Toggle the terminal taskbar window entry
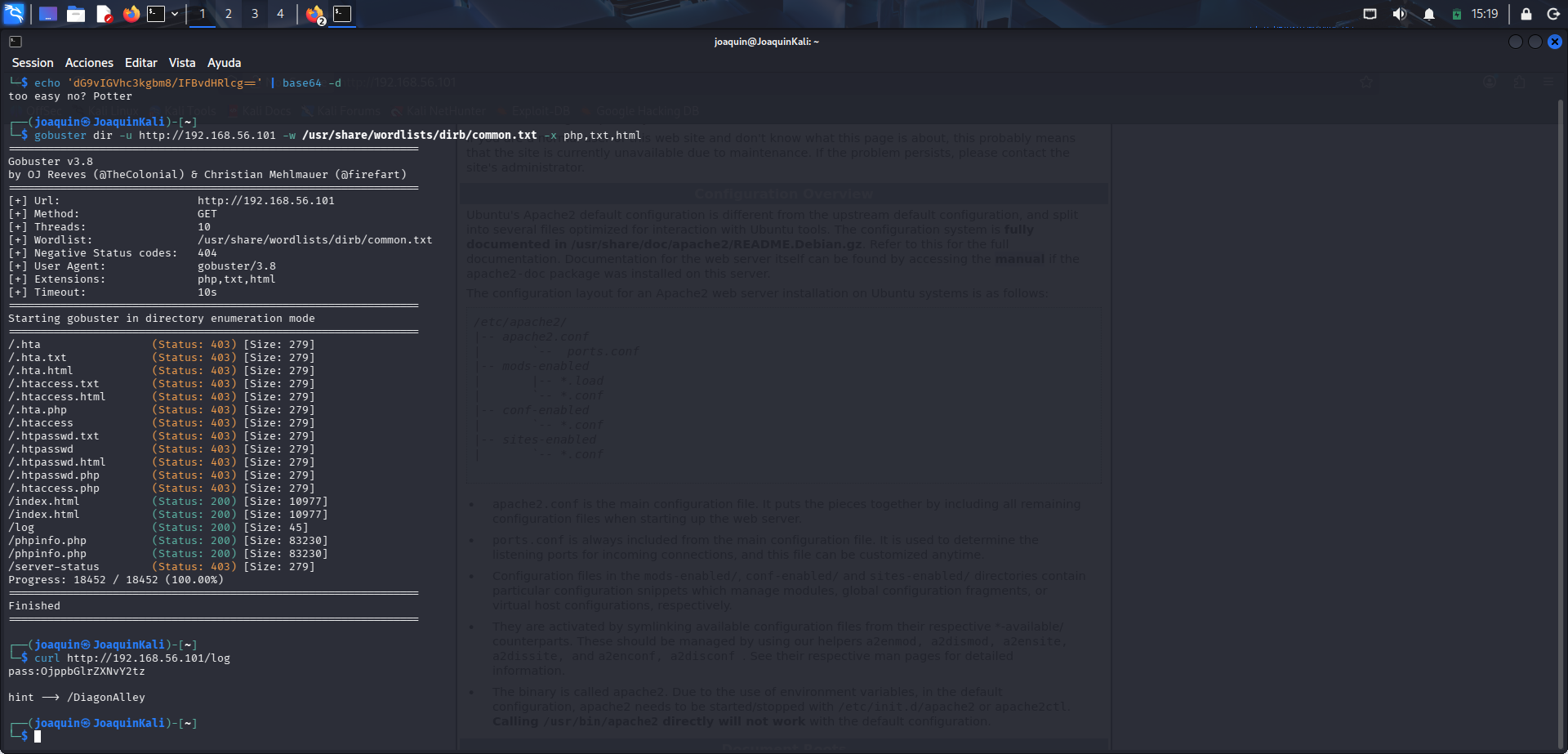The height and width of the screenshot is (754, 1568). pos(343,14)
